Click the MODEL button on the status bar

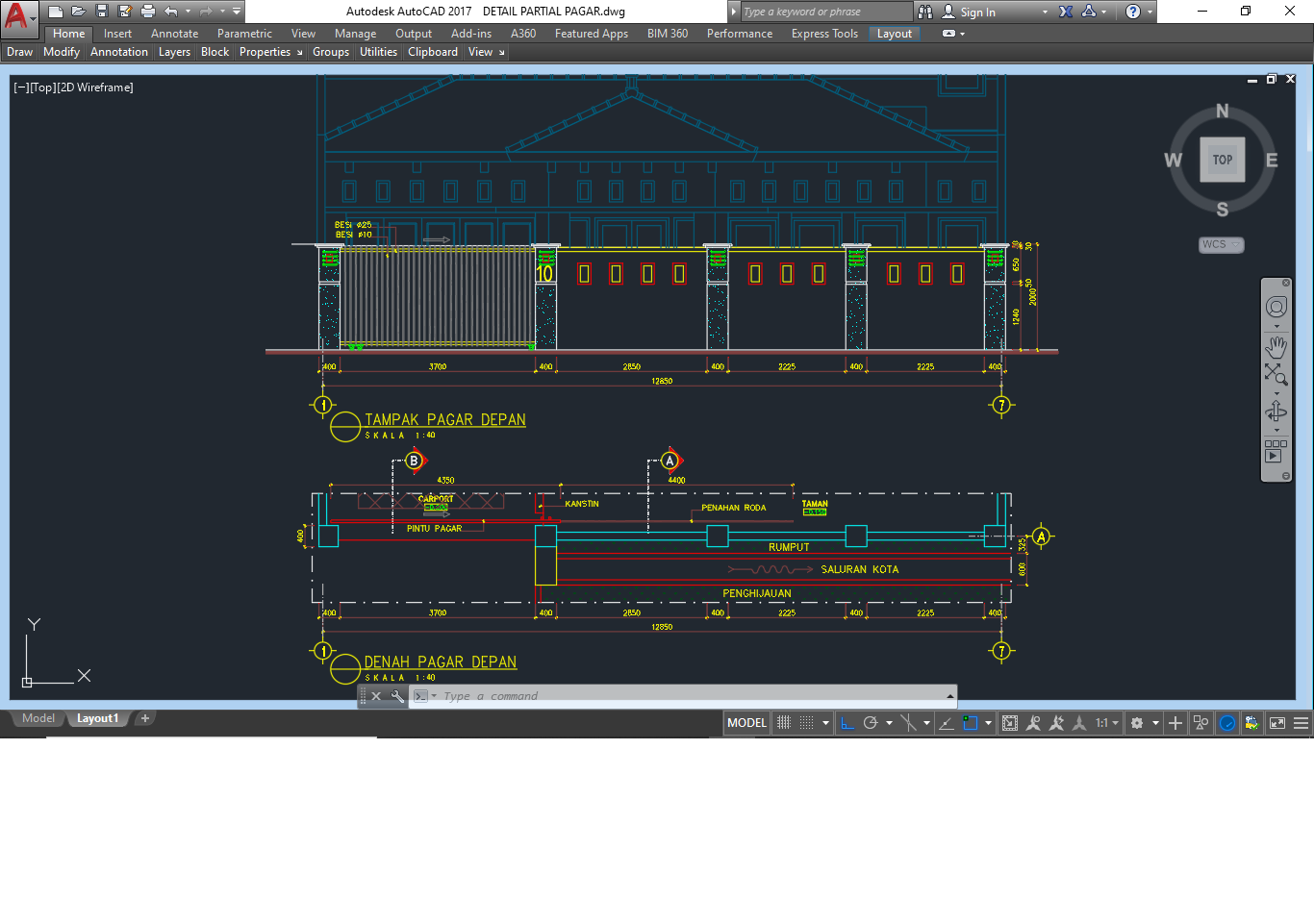[746, 722]
